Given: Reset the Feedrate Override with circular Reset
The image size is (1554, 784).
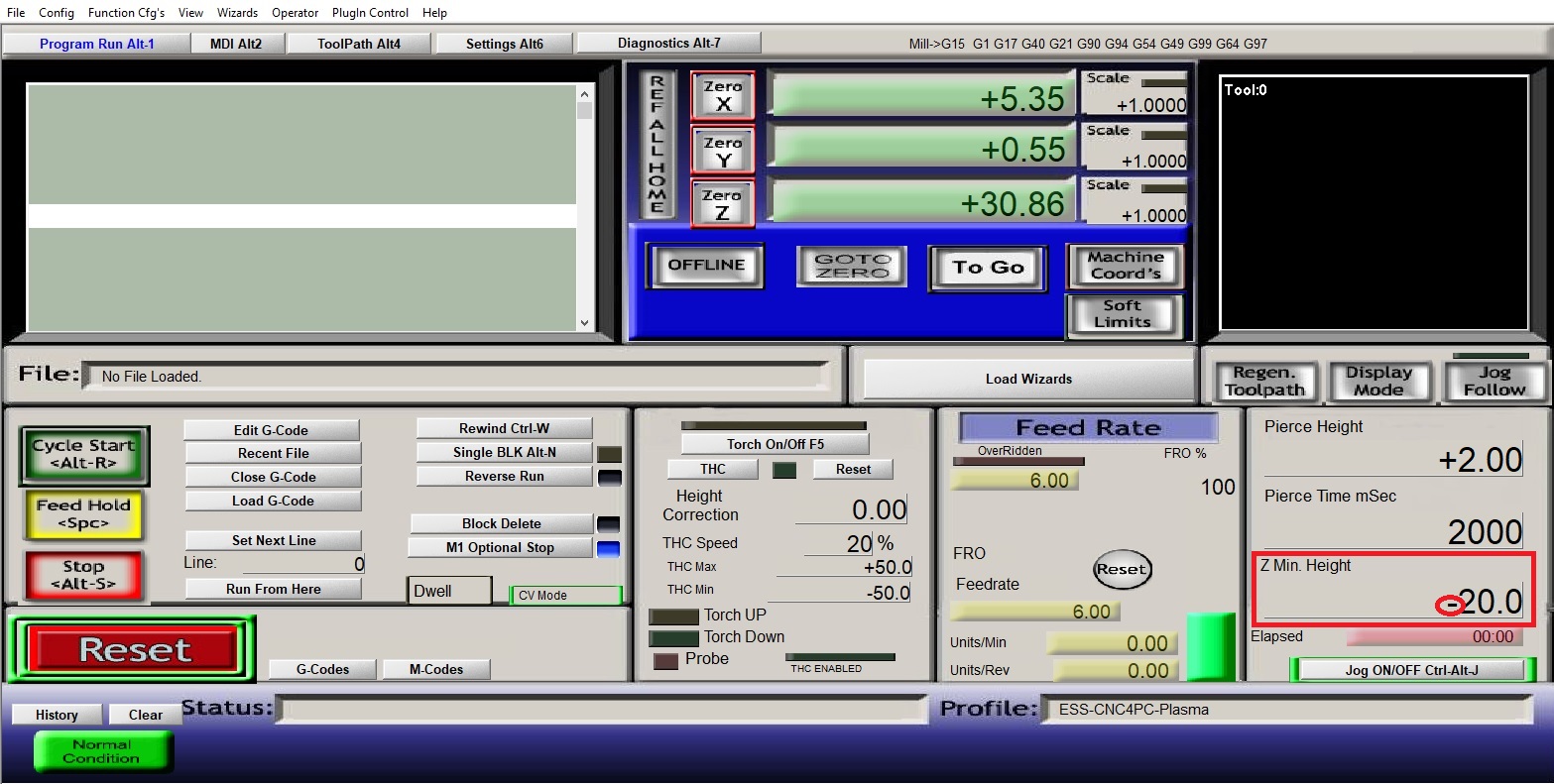Looking at the screenshot, I should [x=1122, y=570].
